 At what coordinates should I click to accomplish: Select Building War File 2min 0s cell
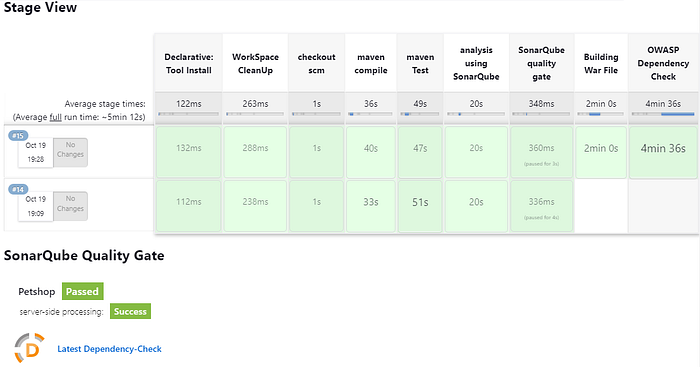click(x=601, y=152)
